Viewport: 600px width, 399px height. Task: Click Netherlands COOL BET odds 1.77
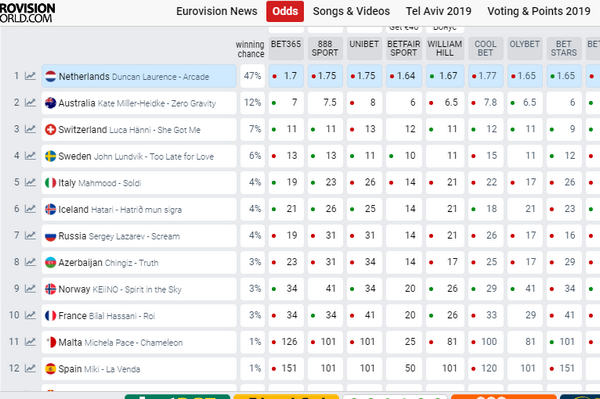(486, 76)
